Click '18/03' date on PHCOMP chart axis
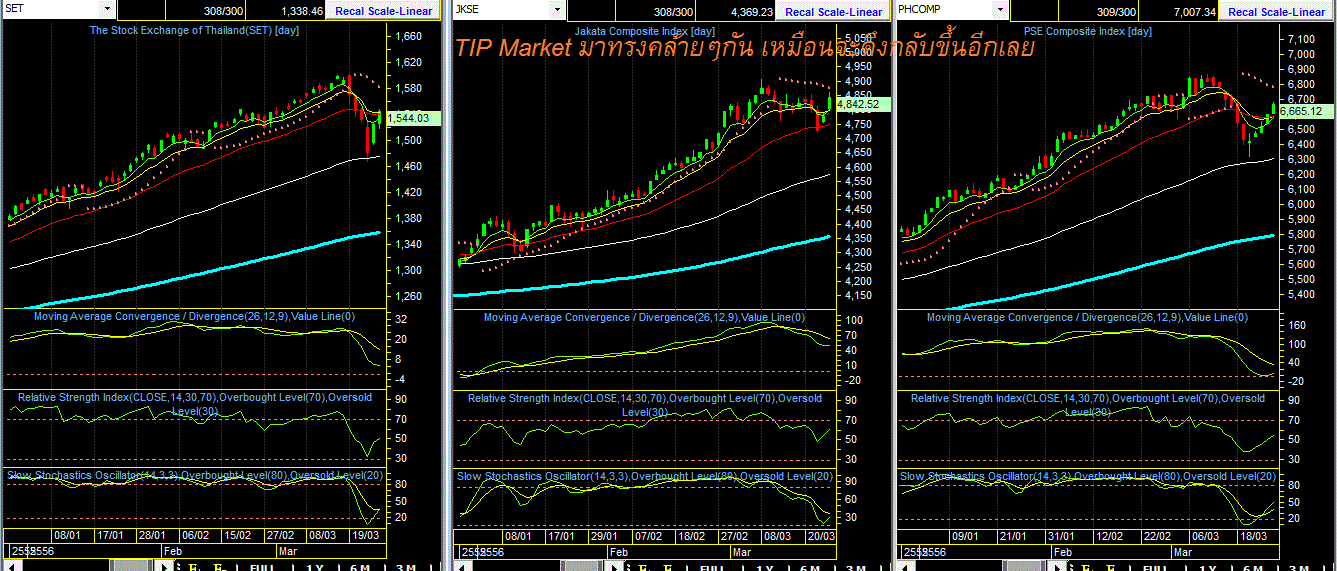Image resolution: width=1337 pixels, height=571 pixels. 1253,536
